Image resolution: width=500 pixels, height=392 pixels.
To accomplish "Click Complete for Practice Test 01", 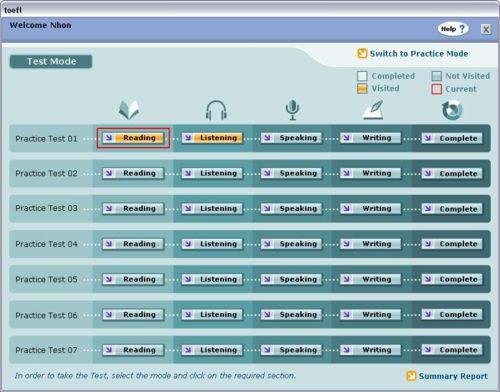I will pyautogui.click(x=452, y=138).
